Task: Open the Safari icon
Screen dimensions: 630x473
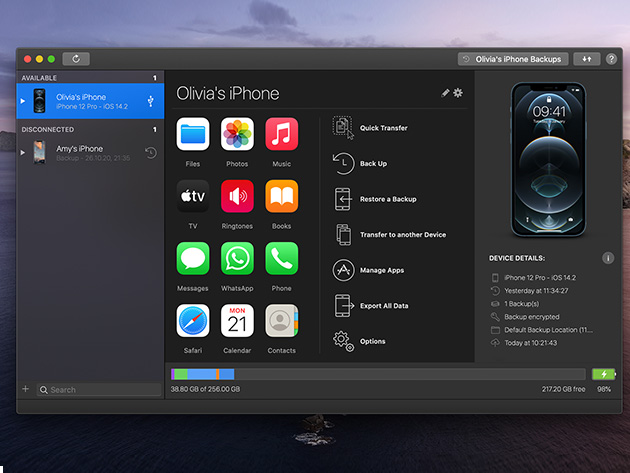Action: (193, 321)
